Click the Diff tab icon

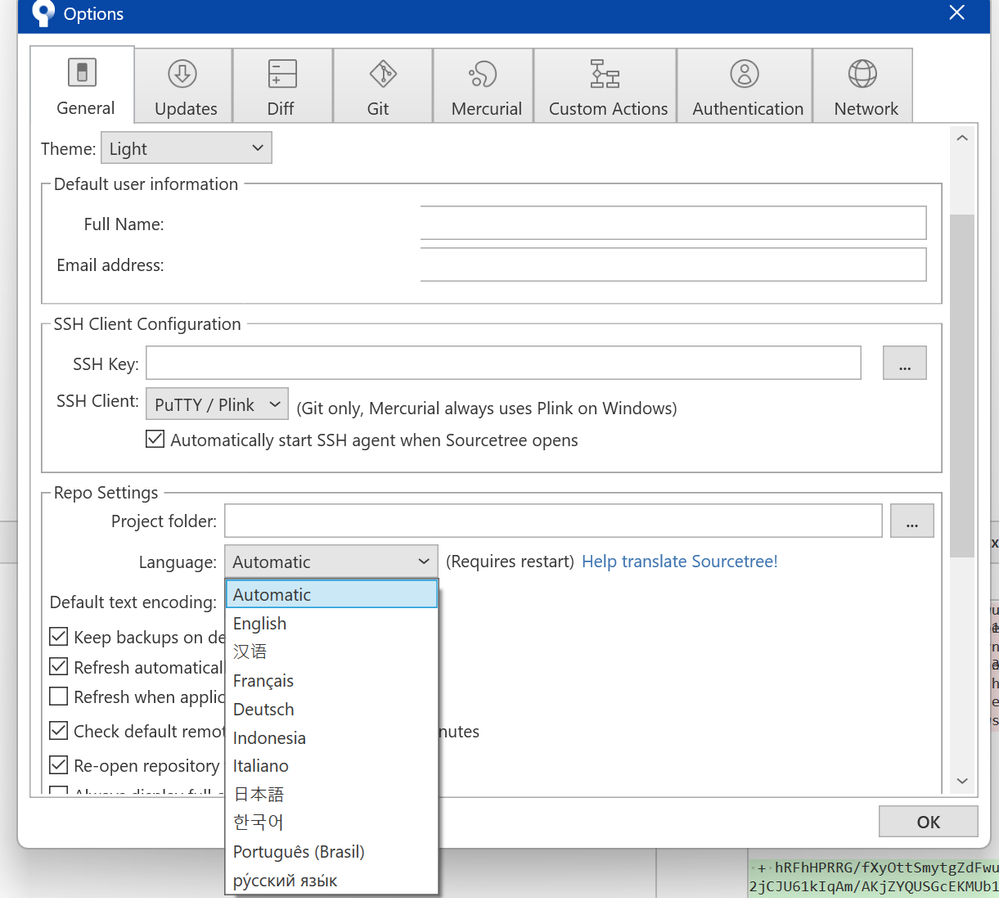coord(282,74)
